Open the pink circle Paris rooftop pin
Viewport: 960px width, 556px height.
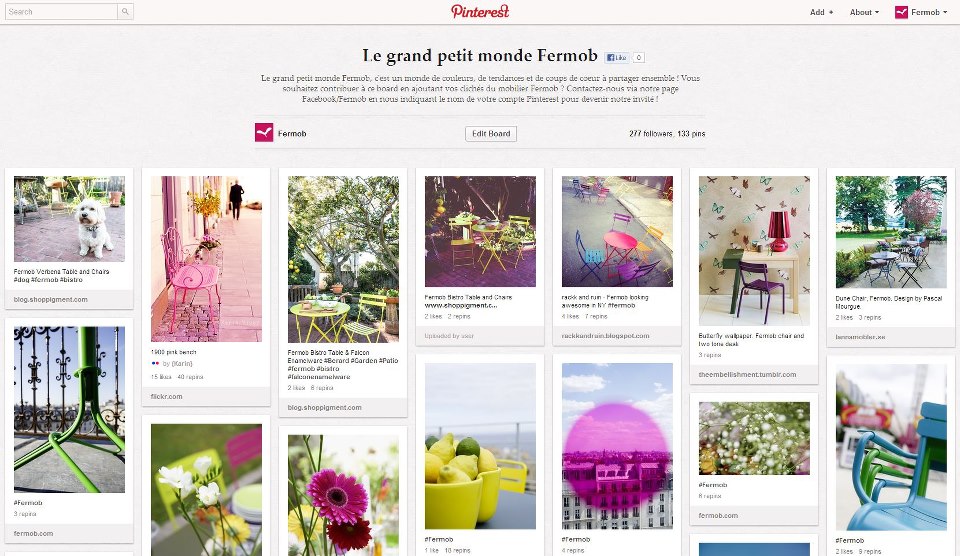(617, 446)
